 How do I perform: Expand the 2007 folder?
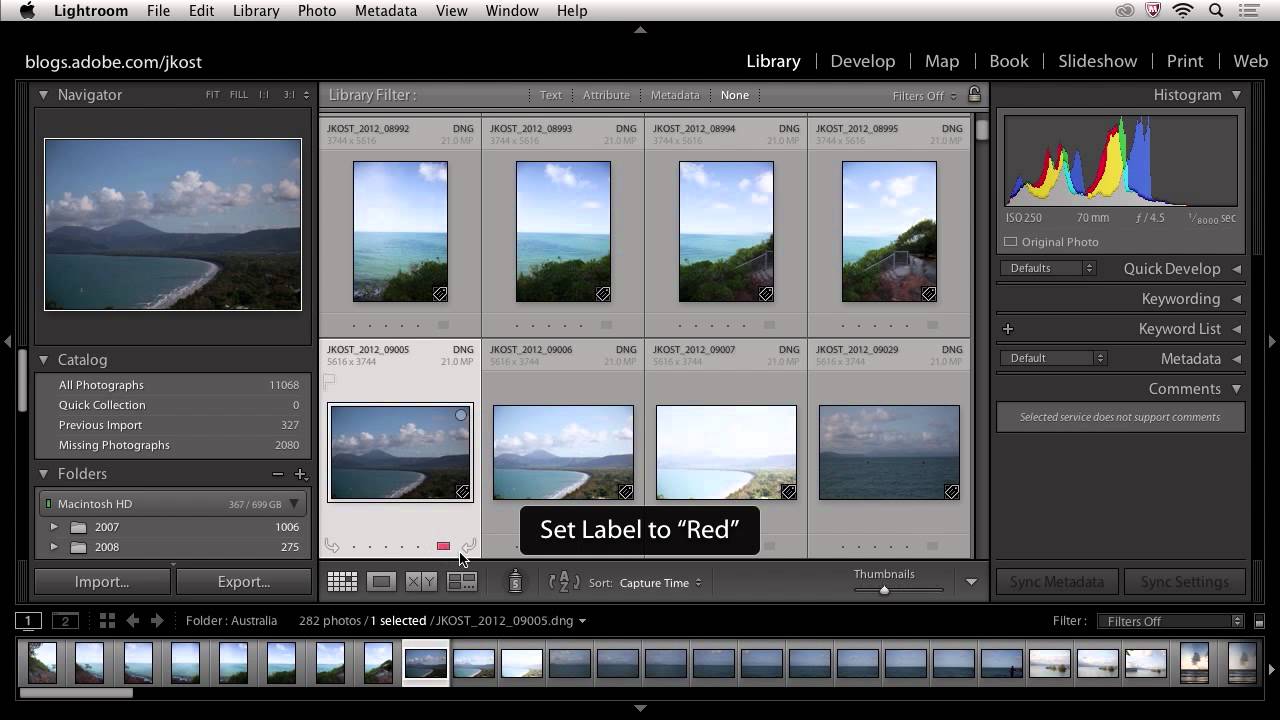coord(54,527)
